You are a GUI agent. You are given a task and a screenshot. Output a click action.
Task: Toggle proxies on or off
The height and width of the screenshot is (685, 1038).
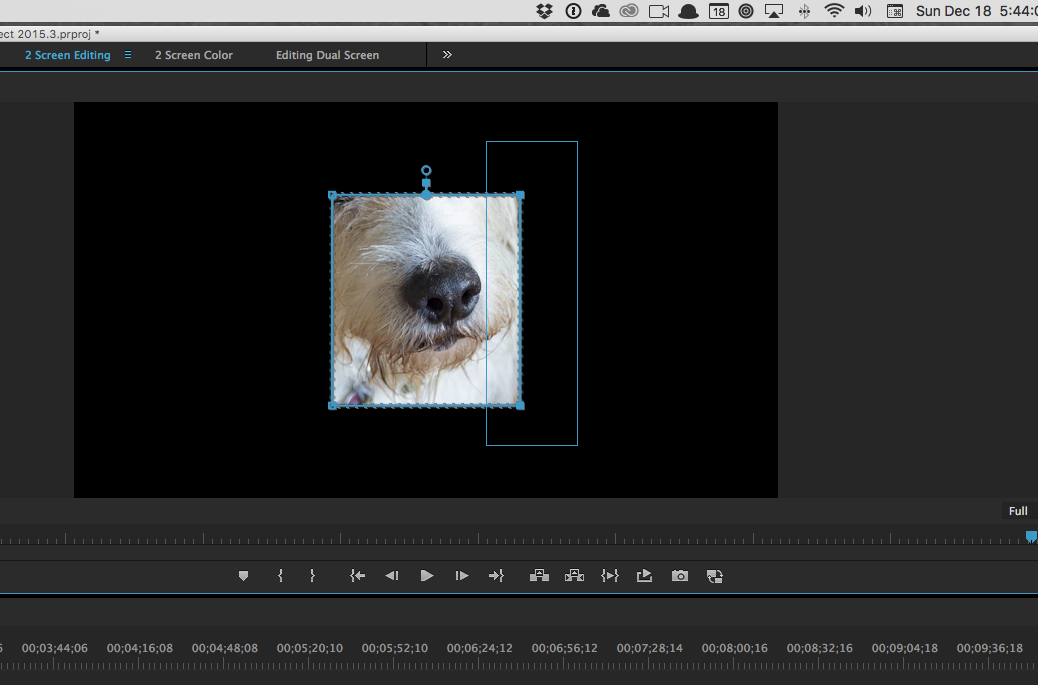click(714, 576)
